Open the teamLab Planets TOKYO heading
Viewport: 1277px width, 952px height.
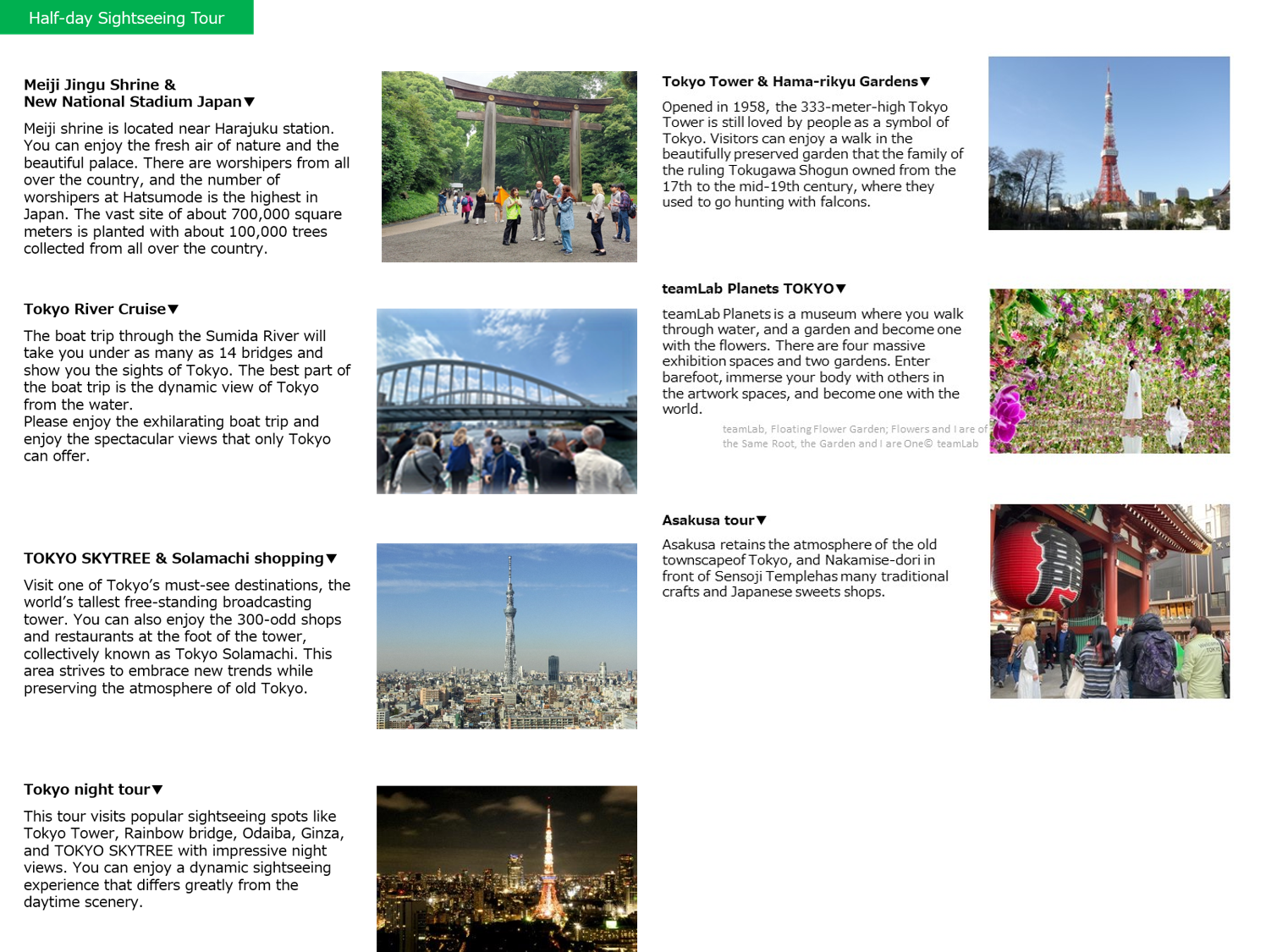(748, 289)
